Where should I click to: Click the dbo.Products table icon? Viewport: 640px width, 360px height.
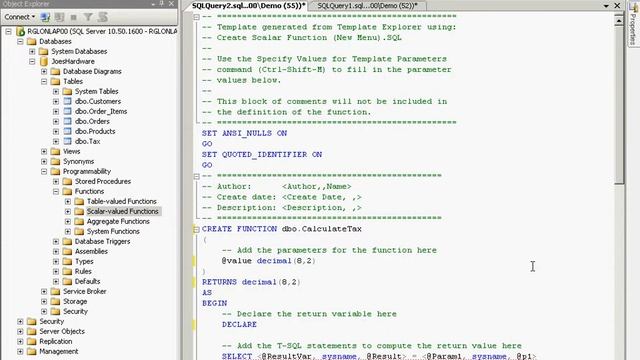(67, 131)
